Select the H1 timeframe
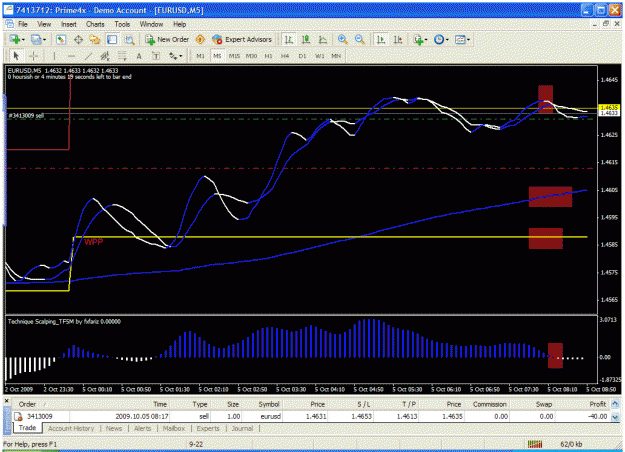Viewport: 625px width, 452px height. click(x=268, y=56)
